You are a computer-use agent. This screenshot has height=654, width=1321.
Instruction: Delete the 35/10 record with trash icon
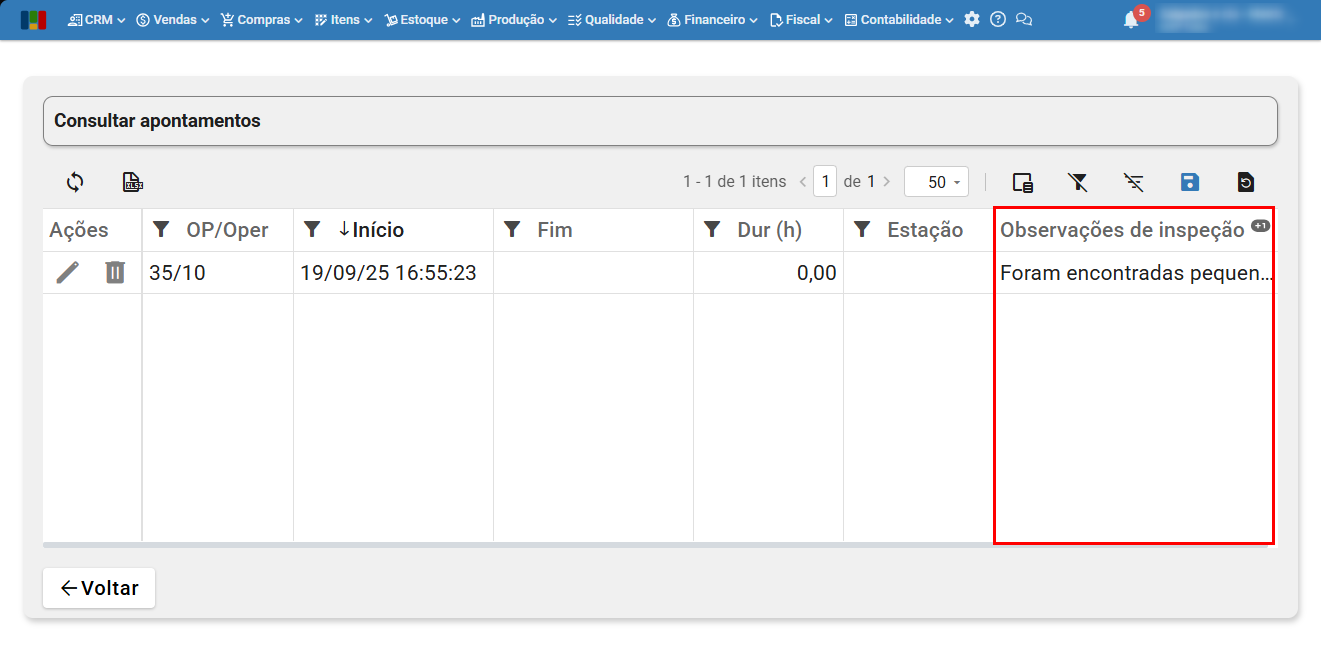pyautogui.click(x=115, y=272)
